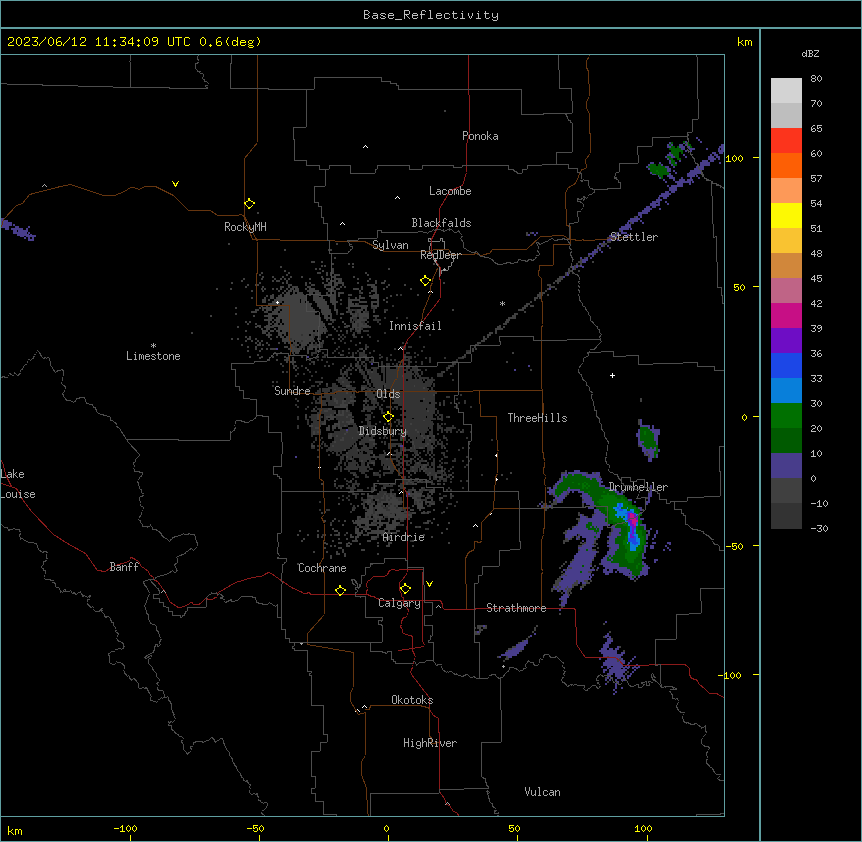This screenshot has height=842, width=862.
Task: Click the magenta storm core near Drumheller
Action: click(633, 519)
